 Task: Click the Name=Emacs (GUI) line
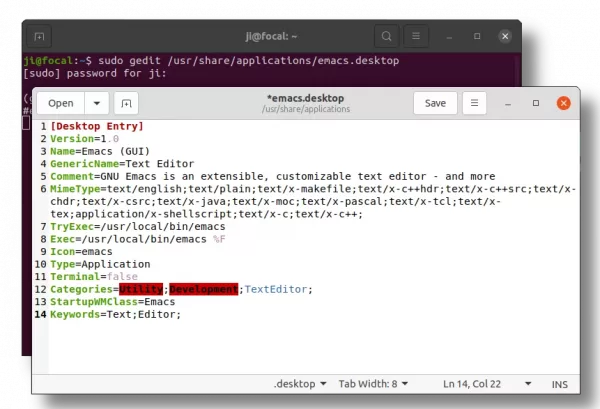coord(100,151)
